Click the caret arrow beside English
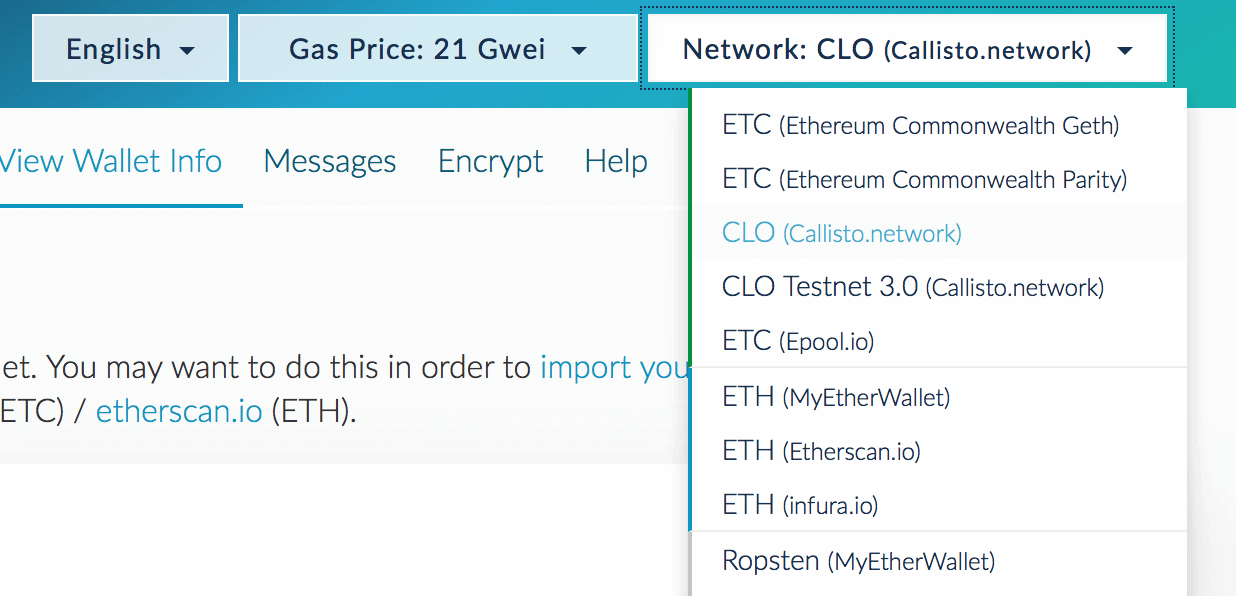 [187, 50]
